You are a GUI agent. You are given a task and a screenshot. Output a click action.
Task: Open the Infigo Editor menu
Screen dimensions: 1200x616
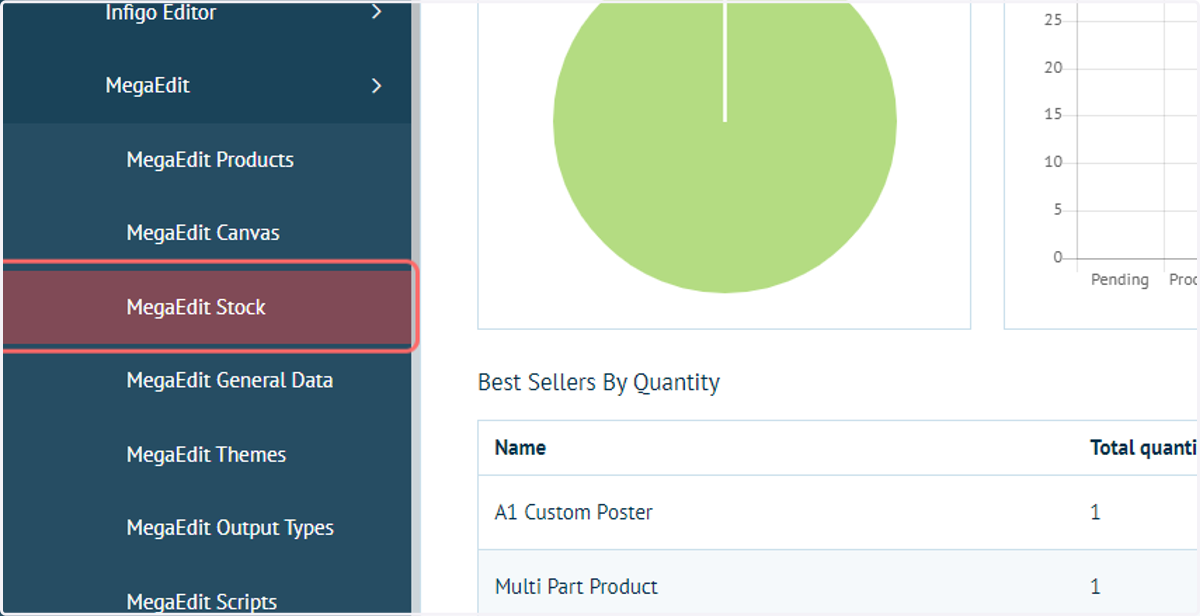click(160, 13)
